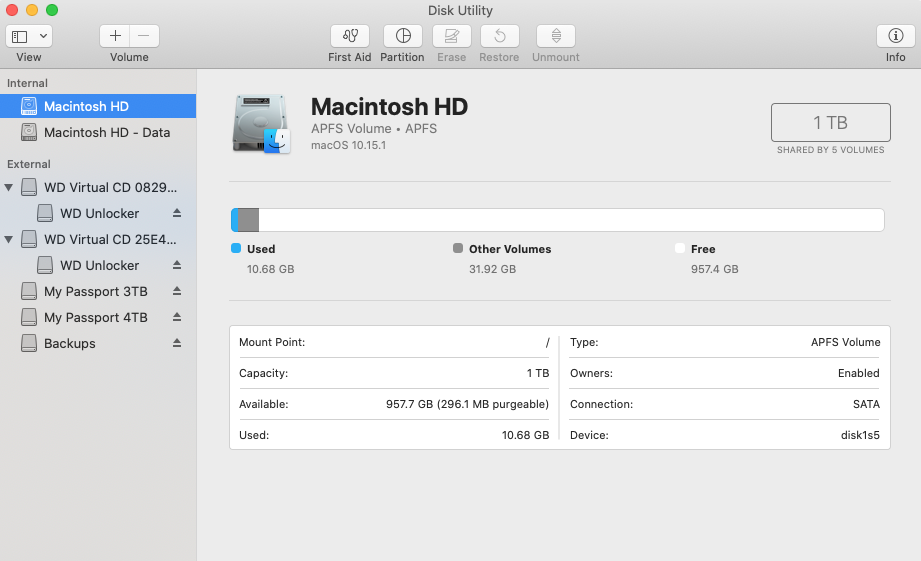Click the Unmount toolbar icon
This screenshot has height=561, width=921.
point(556,36)
